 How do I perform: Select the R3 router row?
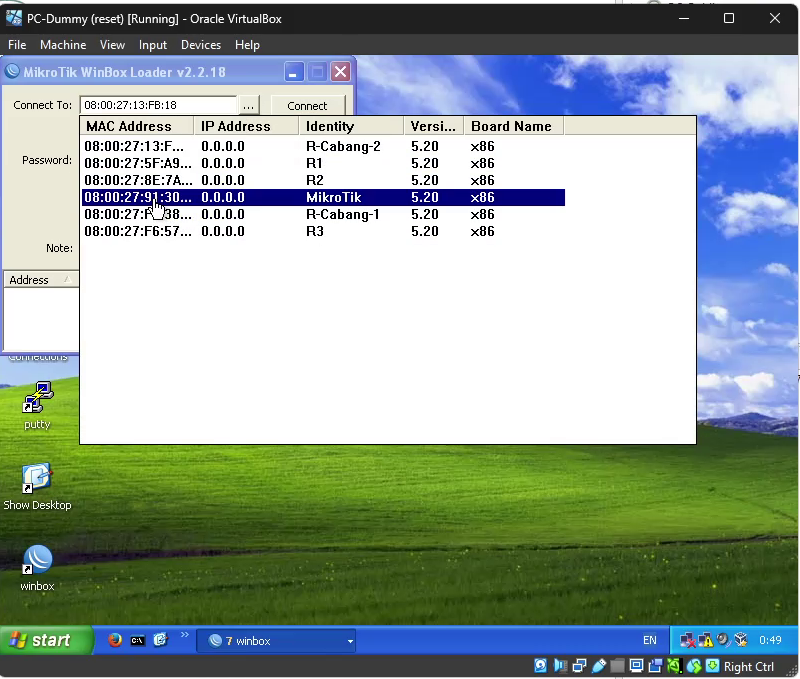pyautogui.click(x=323, y=231)
